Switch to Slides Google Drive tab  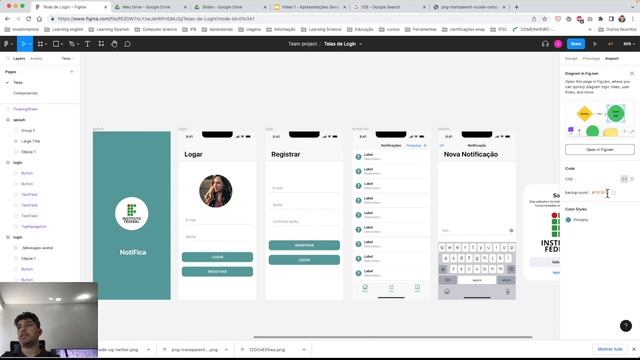point(229,7)
